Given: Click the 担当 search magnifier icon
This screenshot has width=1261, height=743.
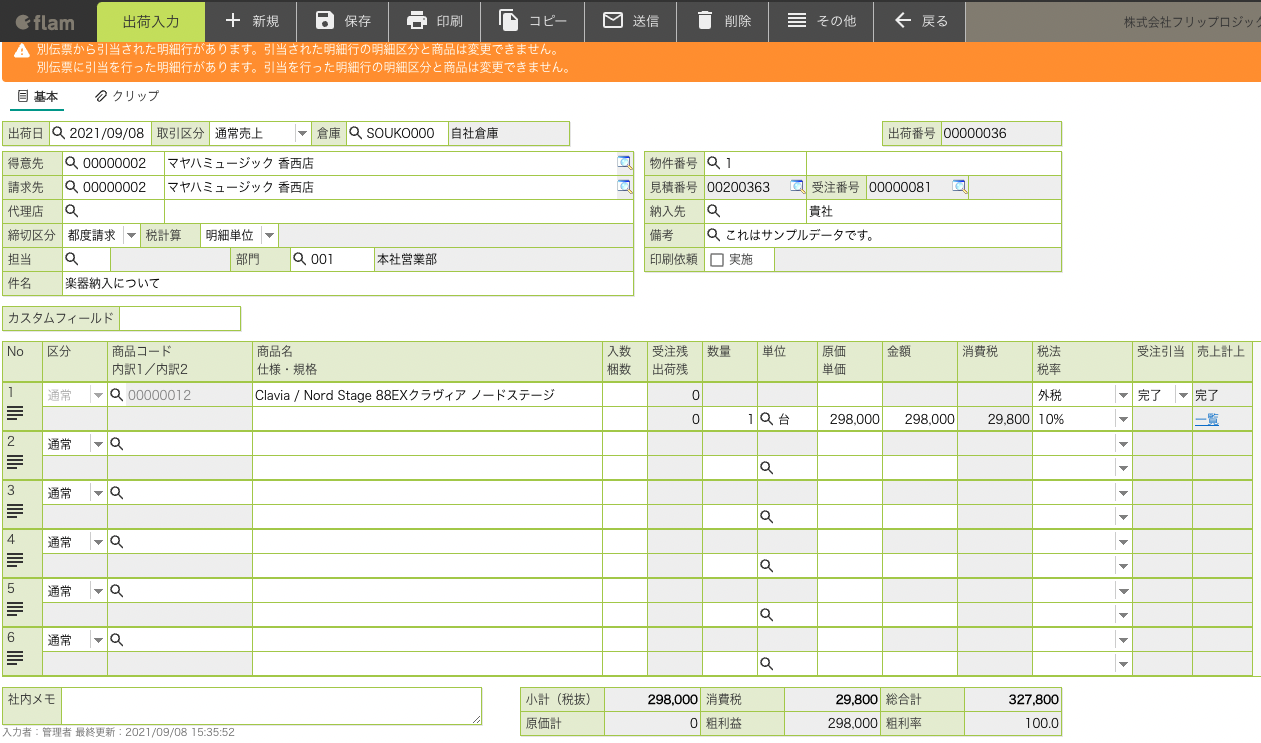Looking at the screenshot, I should coord(71,259).
